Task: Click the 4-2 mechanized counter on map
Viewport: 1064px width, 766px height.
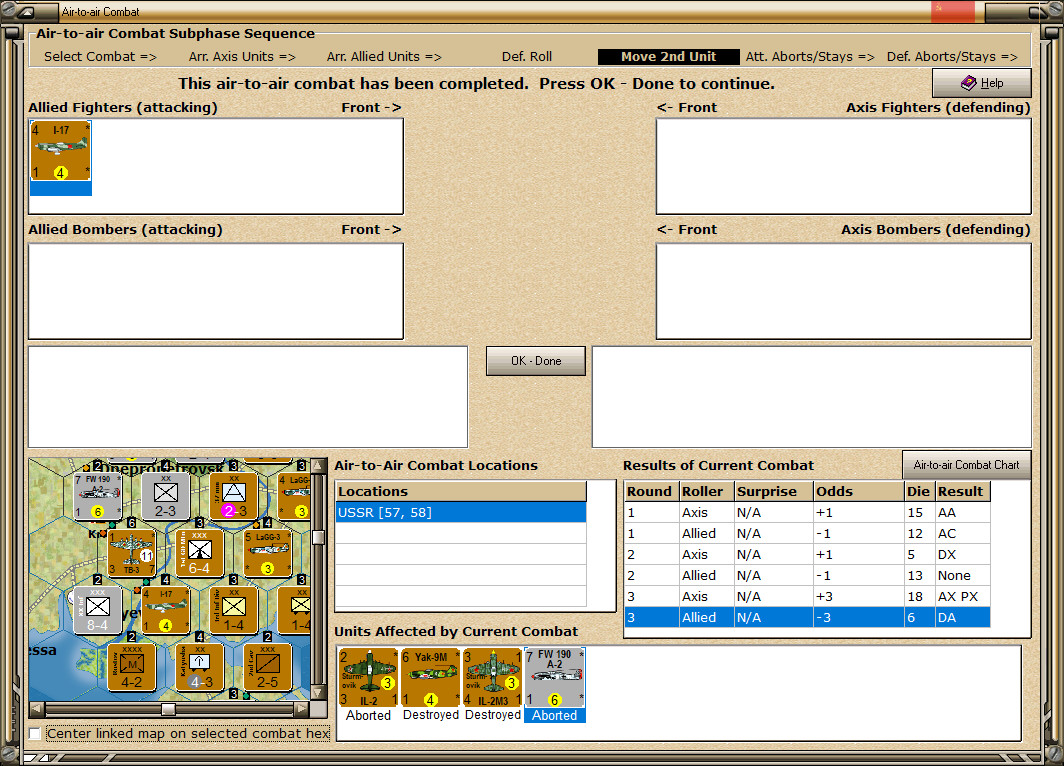Action: pyautogui.click(x=132, y=667)
